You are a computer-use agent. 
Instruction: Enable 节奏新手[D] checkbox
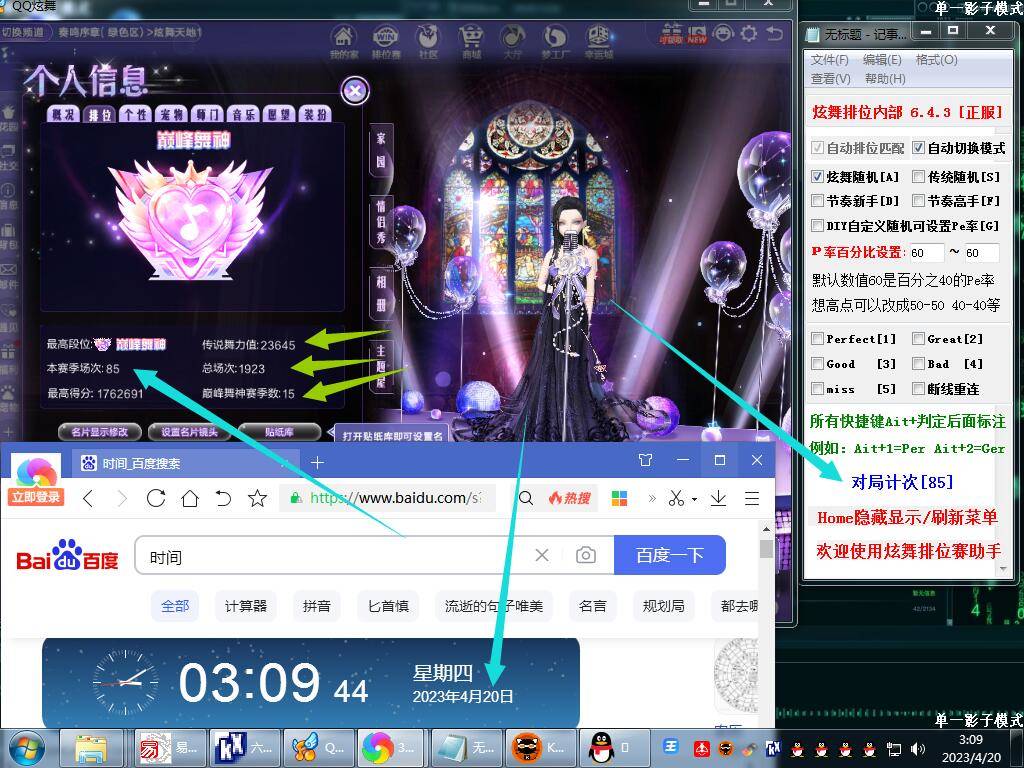click(x=817, y=200)
